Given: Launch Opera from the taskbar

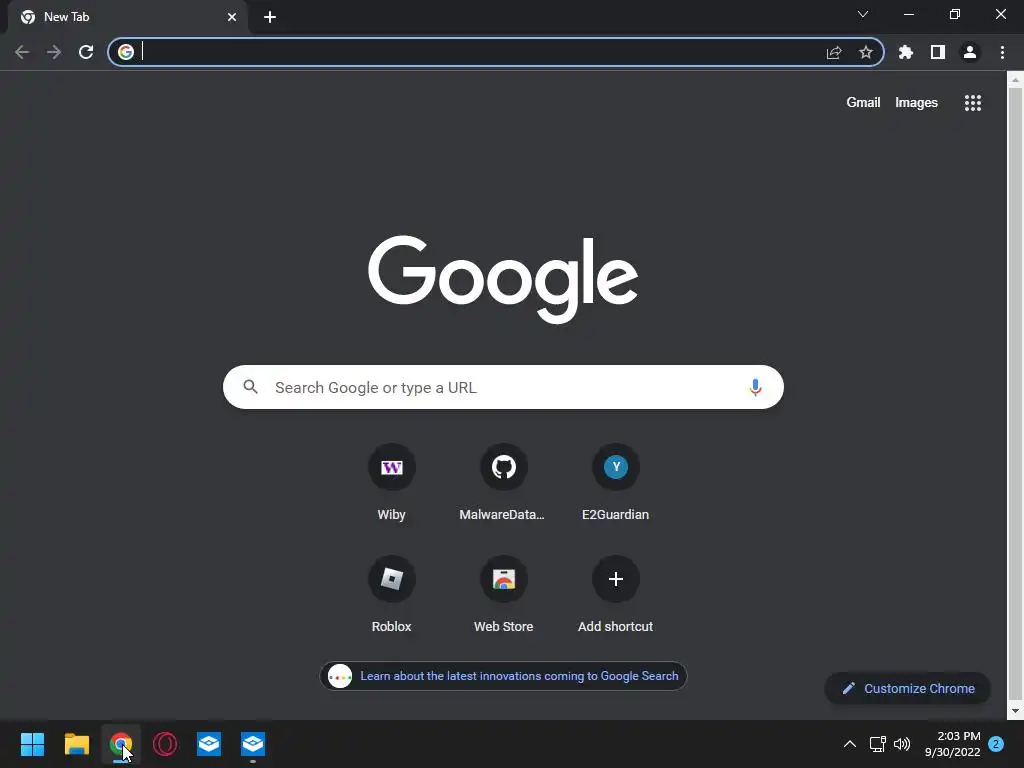Looking at the screenshot, I should [x=165, y=744].
